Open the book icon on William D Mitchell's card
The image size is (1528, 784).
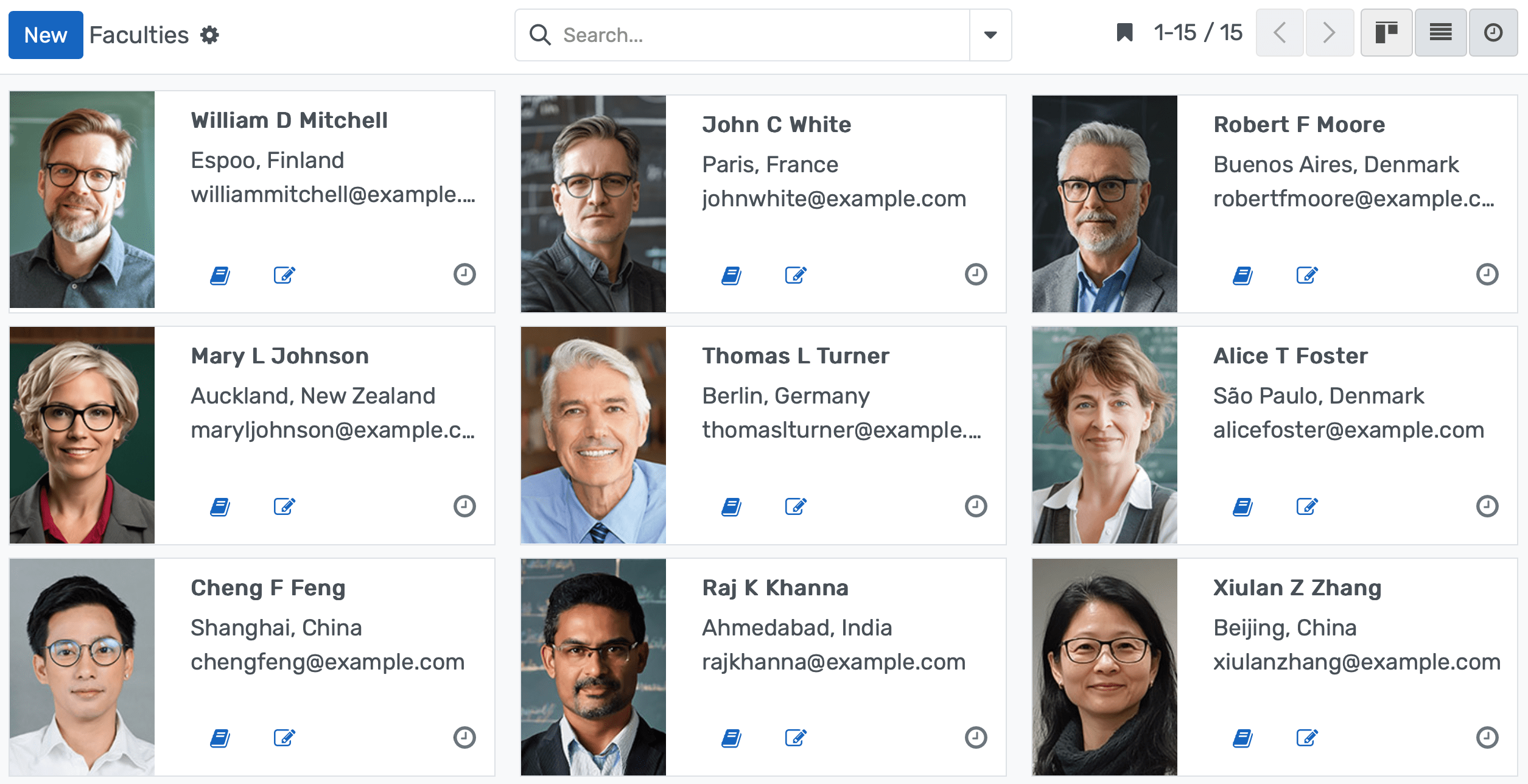220,275
